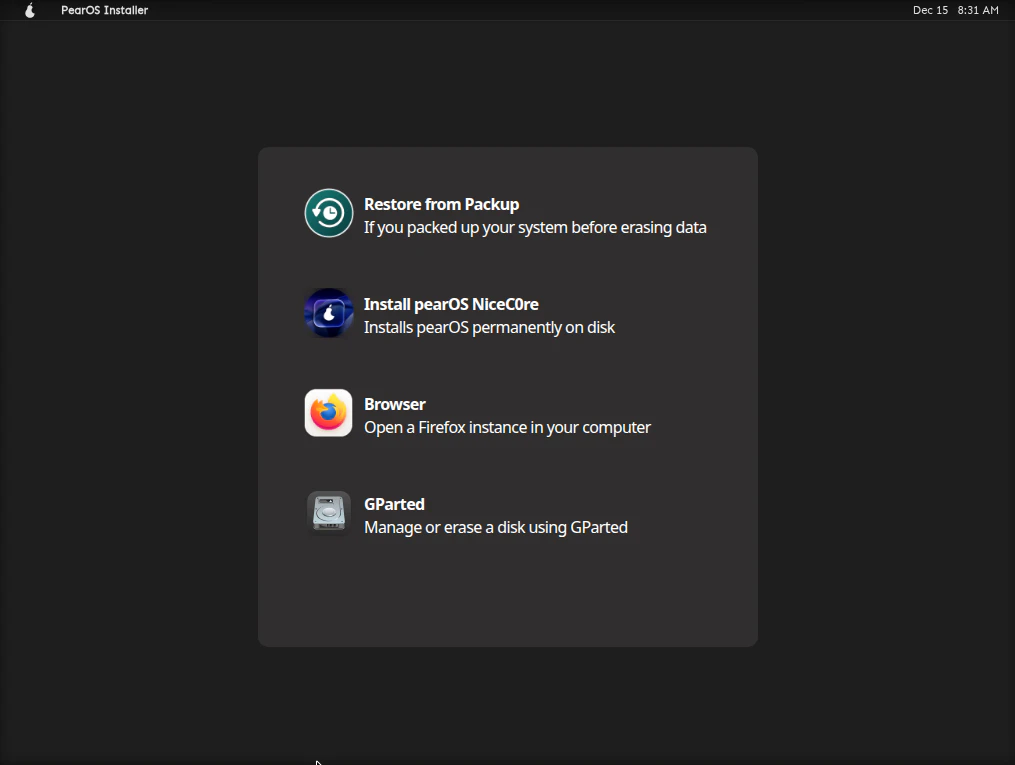Open GParted via the hard disk icon

point(329,513)
